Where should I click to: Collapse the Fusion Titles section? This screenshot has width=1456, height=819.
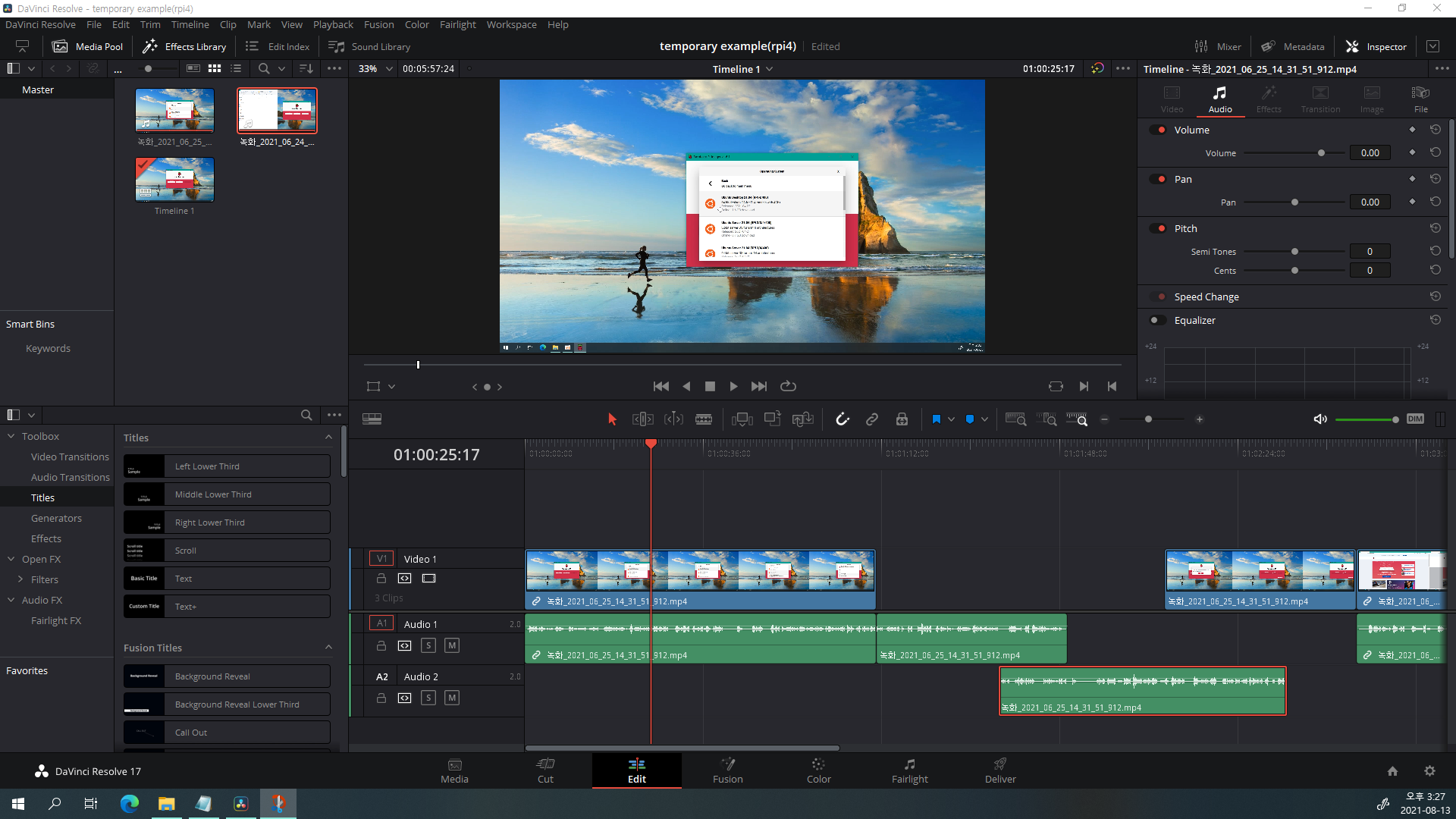pos(328,648)
